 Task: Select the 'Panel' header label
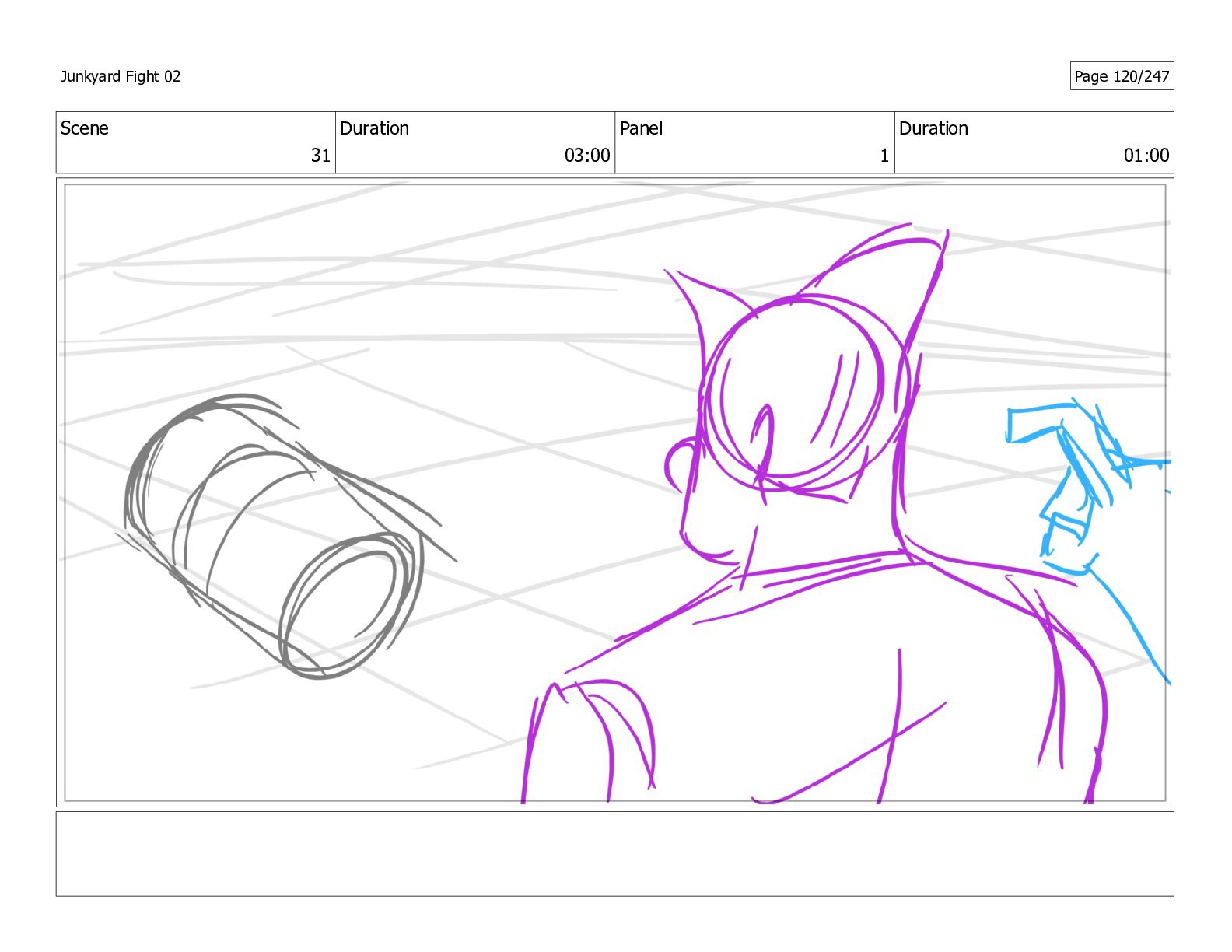tap(641, 128)
